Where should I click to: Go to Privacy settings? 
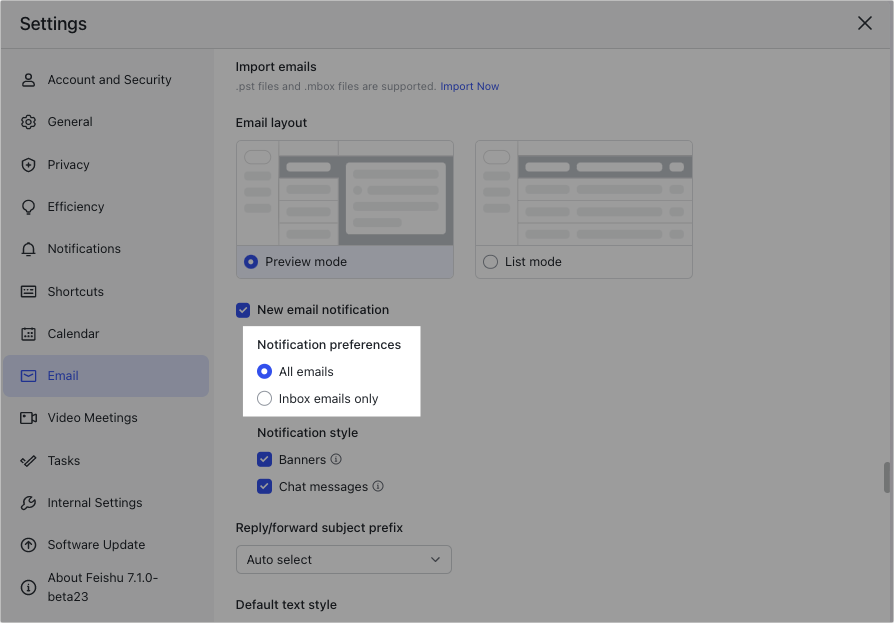(106, 165)
